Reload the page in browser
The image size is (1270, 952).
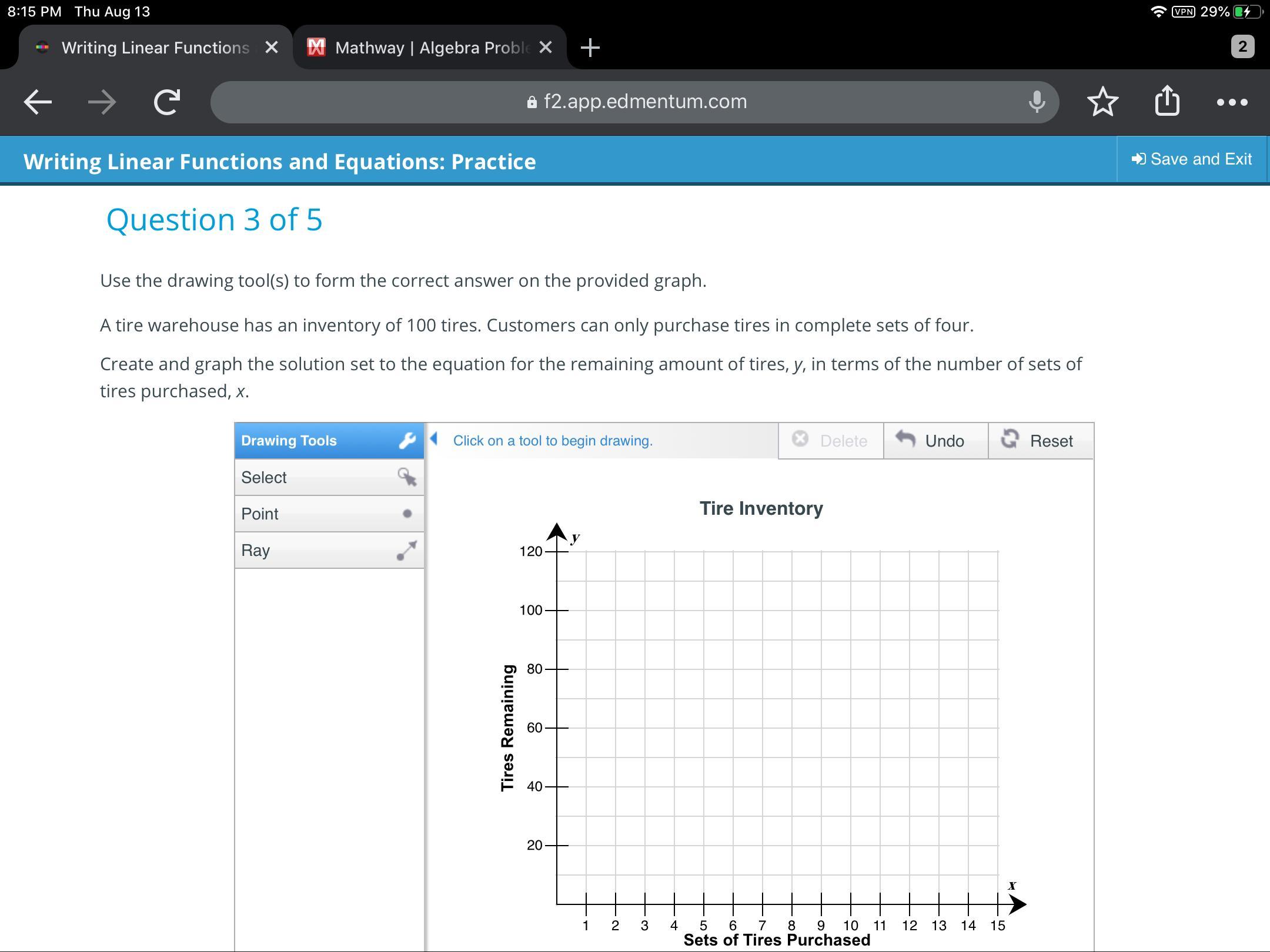point(166,102)
